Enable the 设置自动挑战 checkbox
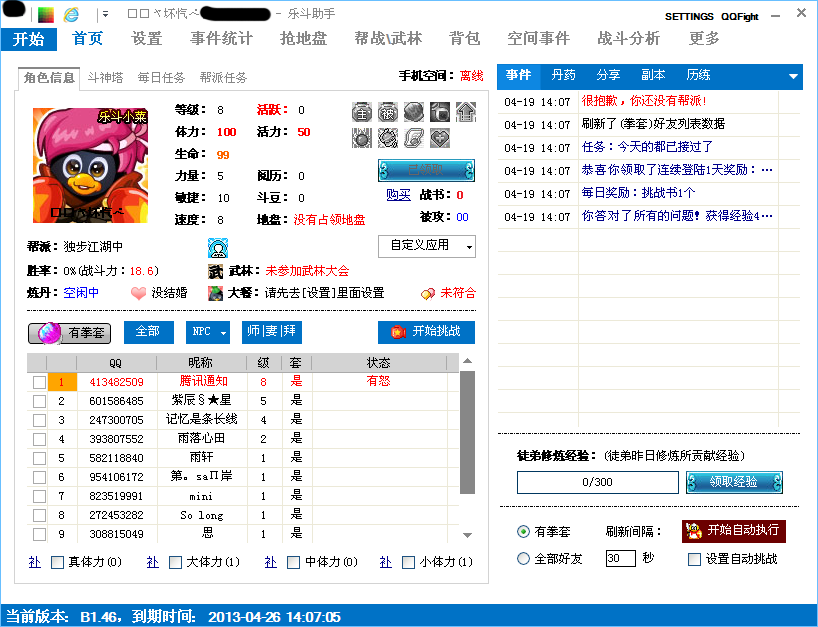The height and width of the screenshot is (627, 818). click(695, 559)
